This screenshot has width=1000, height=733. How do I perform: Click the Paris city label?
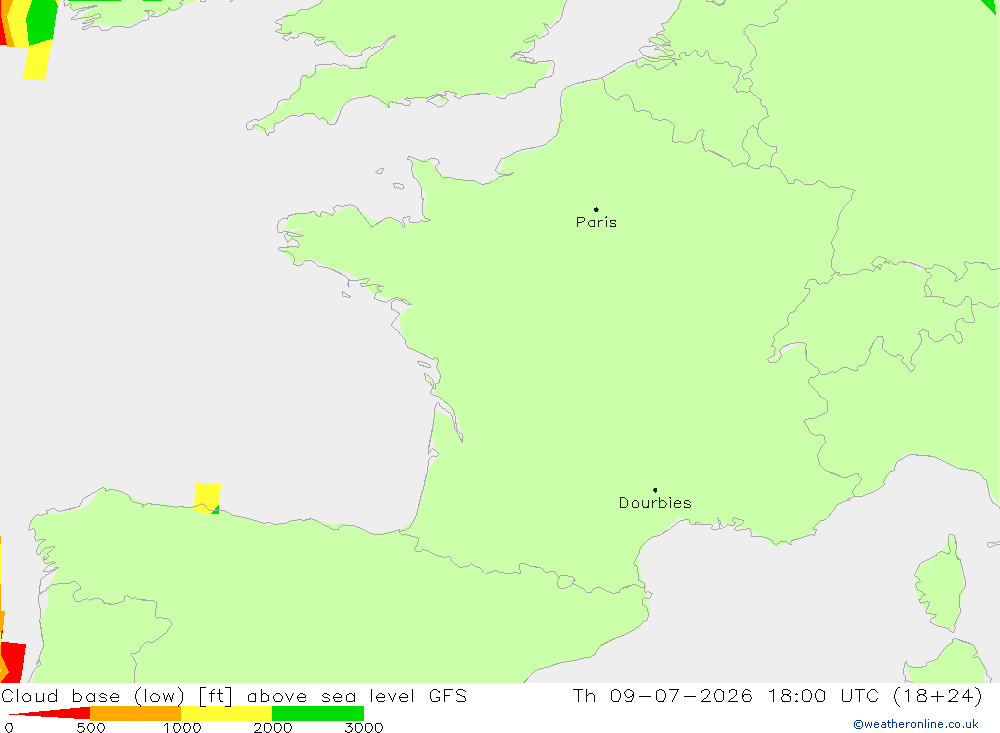[596, 222]
